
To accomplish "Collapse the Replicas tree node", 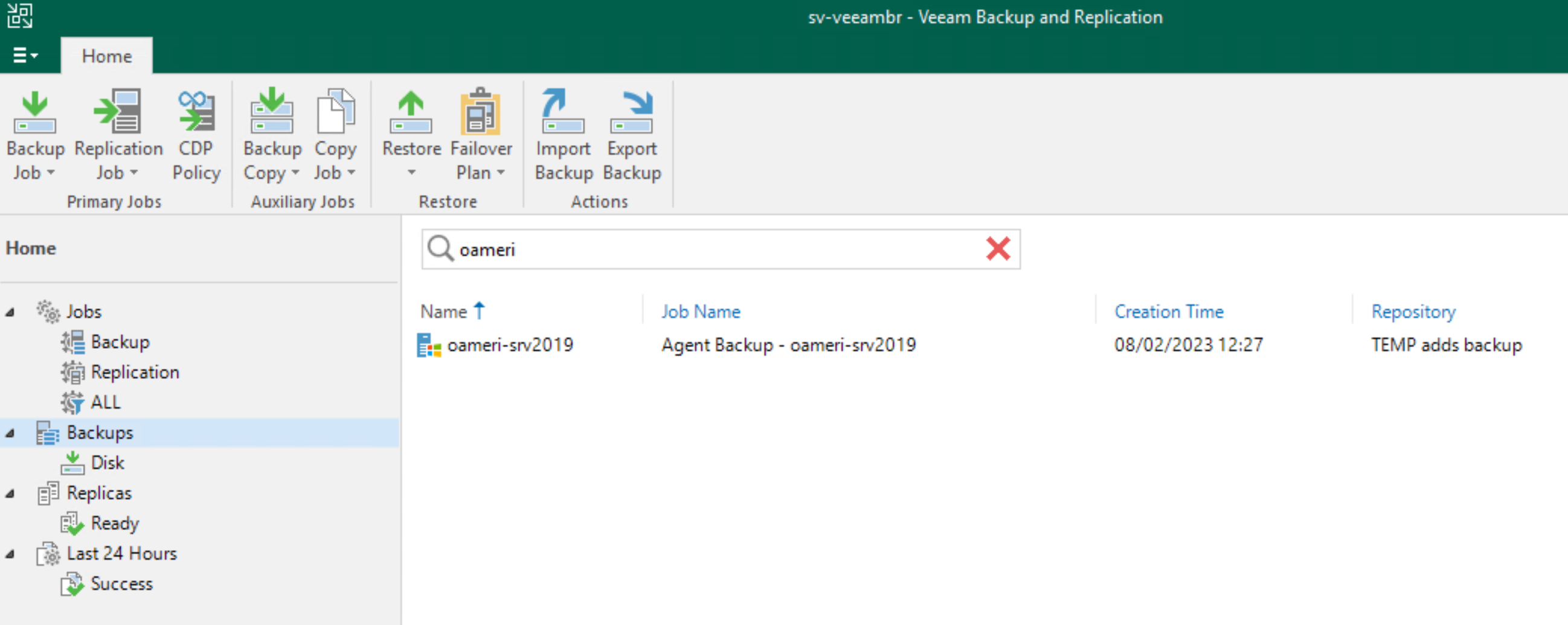I will coord(10,494).
